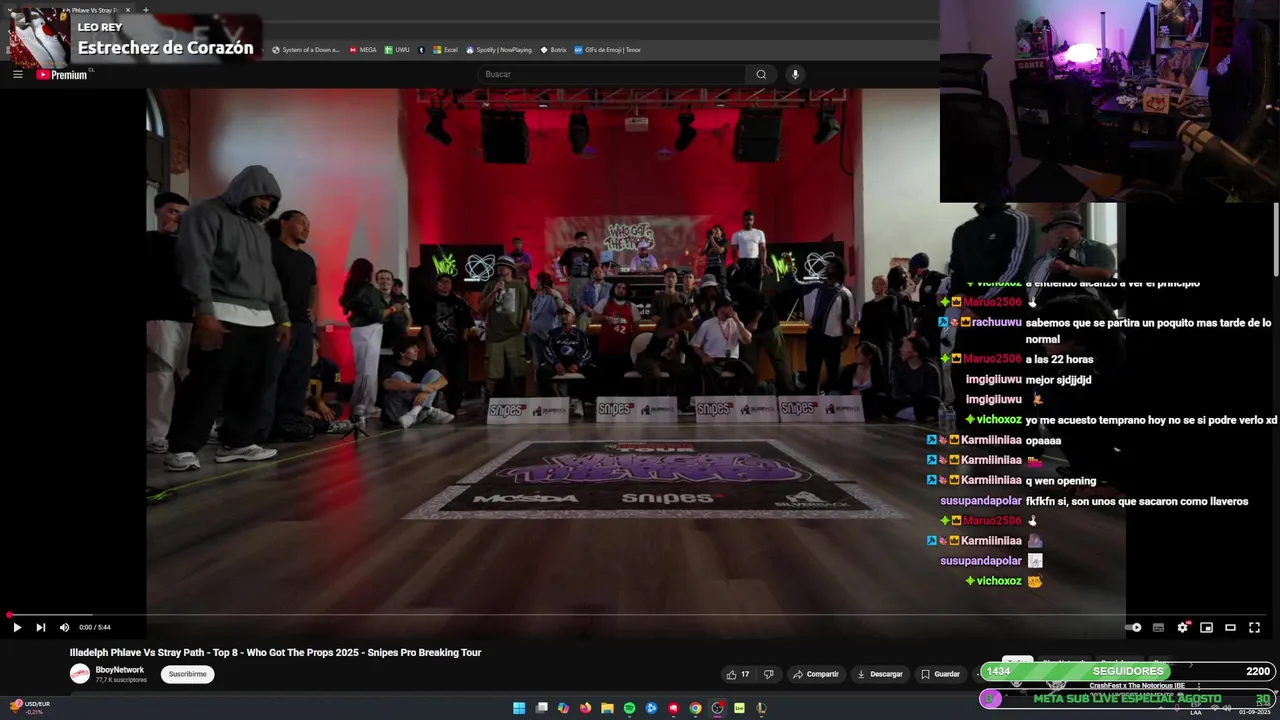
Task: Click the Guardar save button
Action: [x=940, y=674]
